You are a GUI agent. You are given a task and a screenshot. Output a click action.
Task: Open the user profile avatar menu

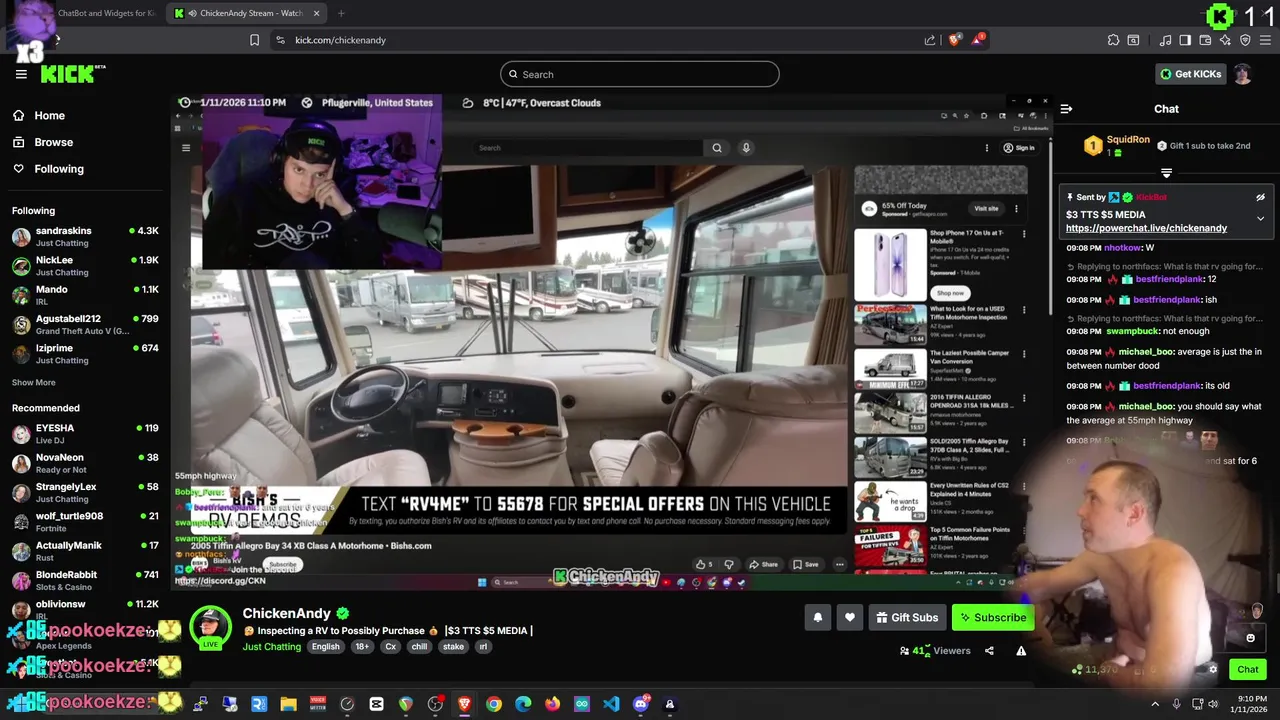point(1242,74)
